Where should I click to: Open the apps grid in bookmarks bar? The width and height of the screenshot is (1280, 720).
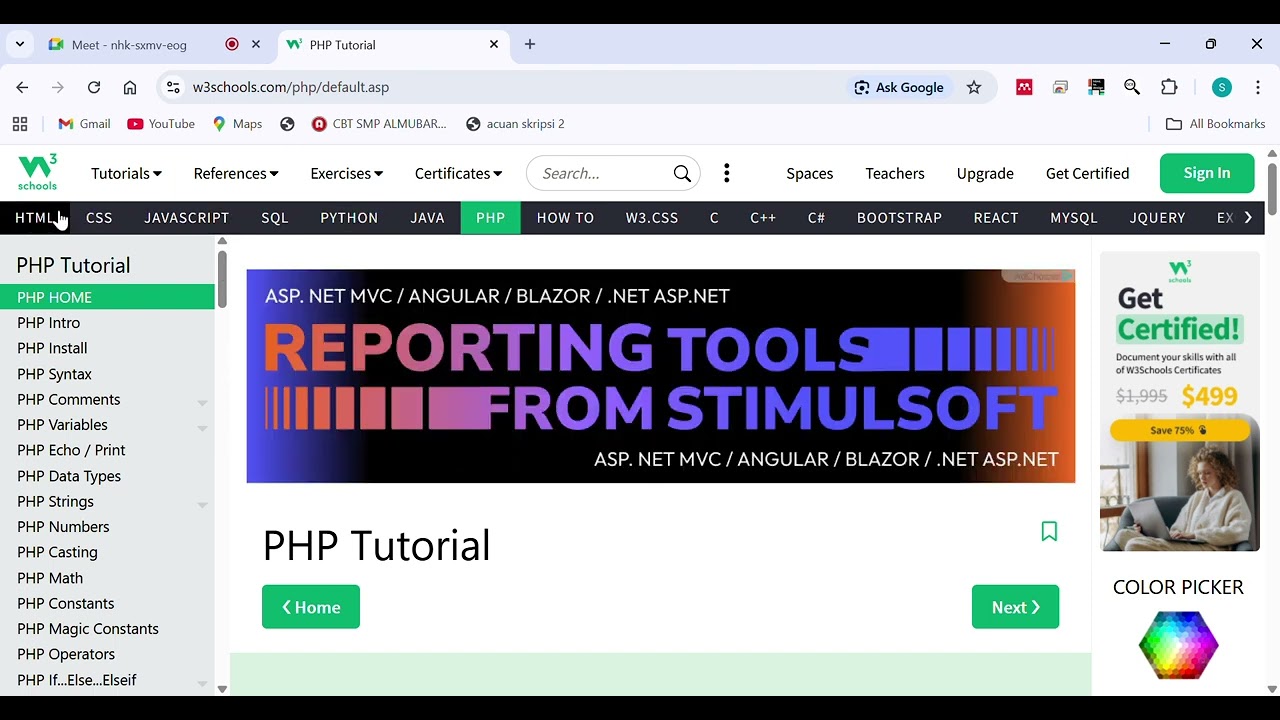20,124
